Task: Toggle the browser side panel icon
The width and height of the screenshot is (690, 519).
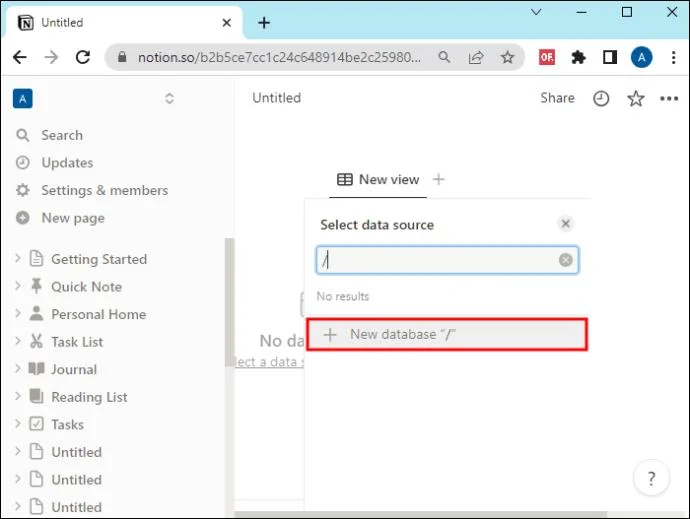Action: click(609, 57)
